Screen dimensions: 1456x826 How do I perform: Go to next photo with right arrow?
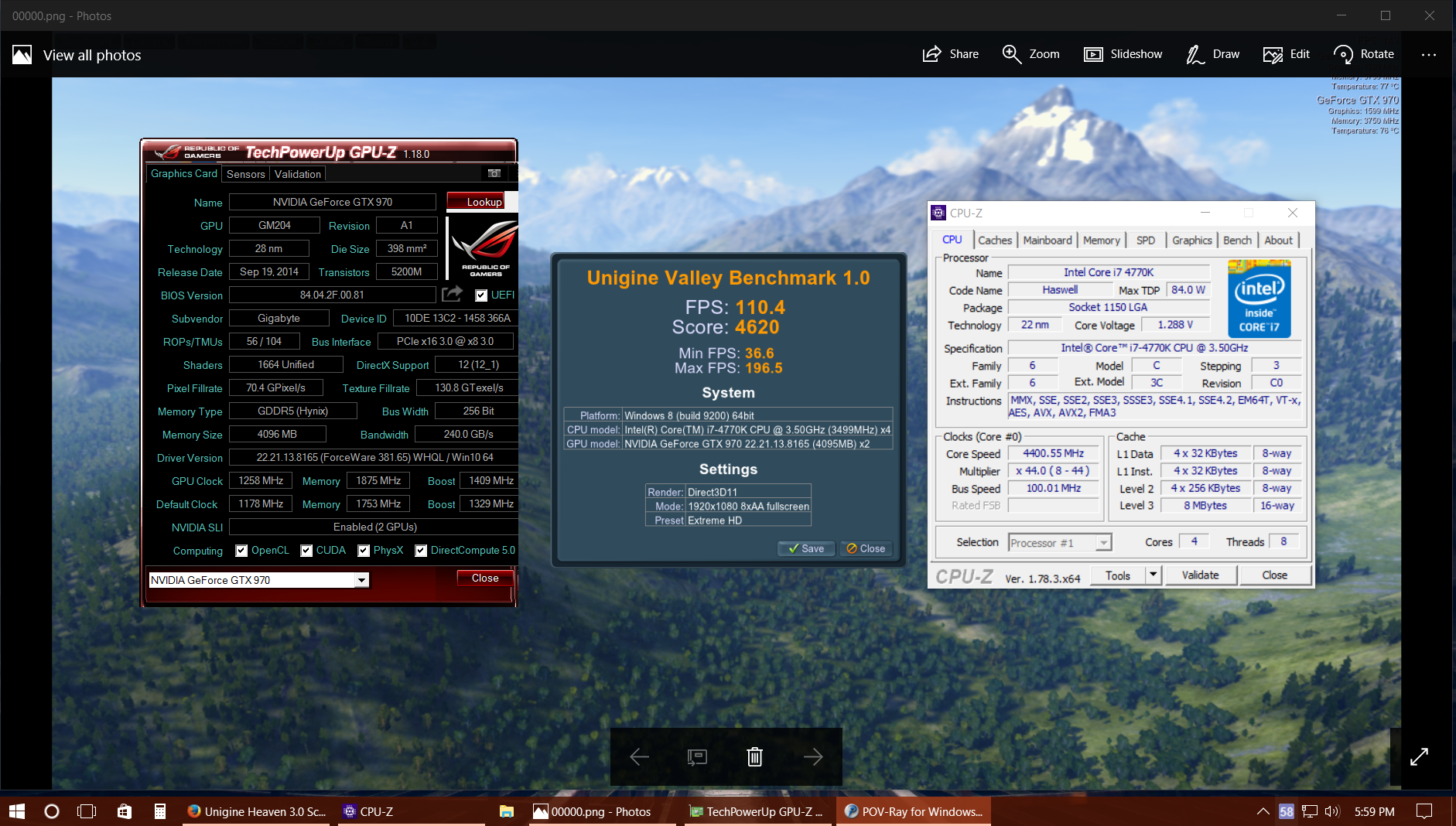pos(812,756)
